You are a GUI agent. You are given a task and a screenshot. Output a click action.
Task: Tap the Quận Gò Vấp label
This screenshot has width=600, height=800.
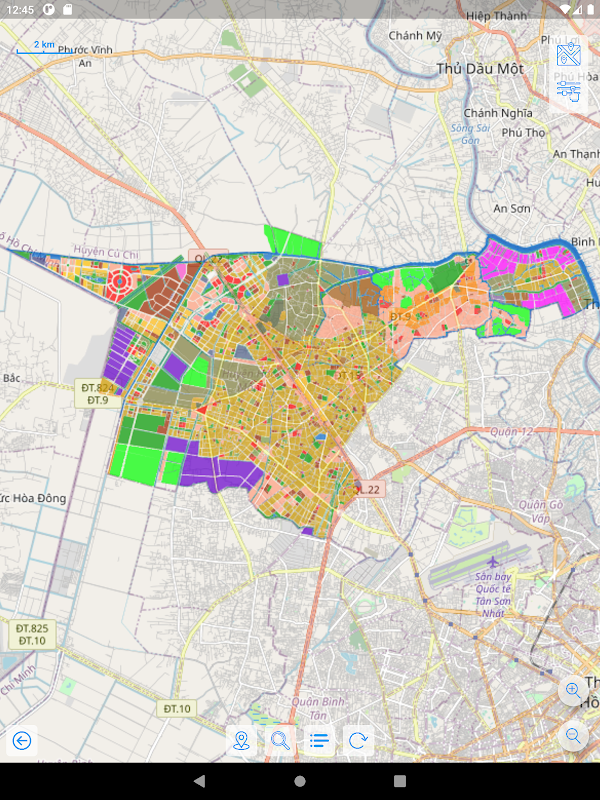[x=541, y=511]
